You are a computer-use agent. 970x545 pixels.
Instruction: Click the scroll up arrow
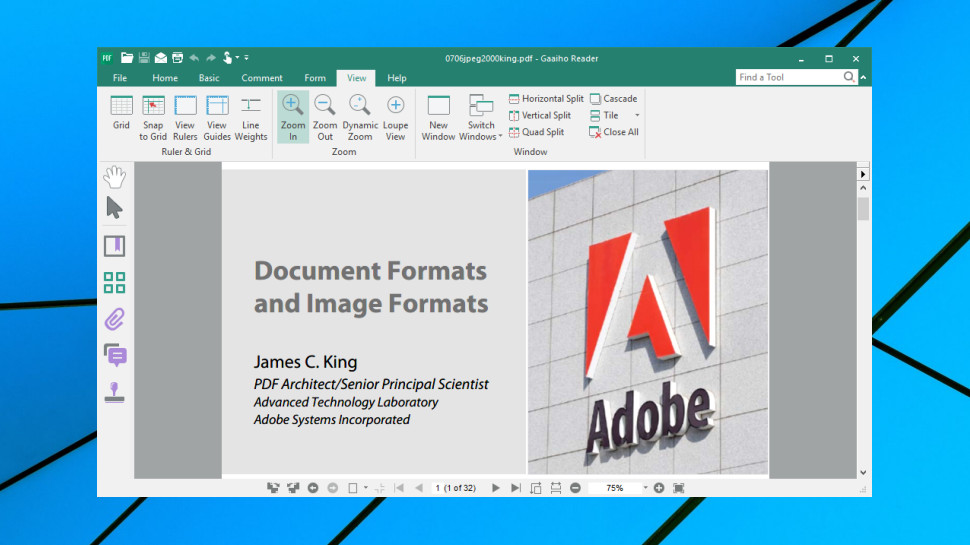click(863, 187)
